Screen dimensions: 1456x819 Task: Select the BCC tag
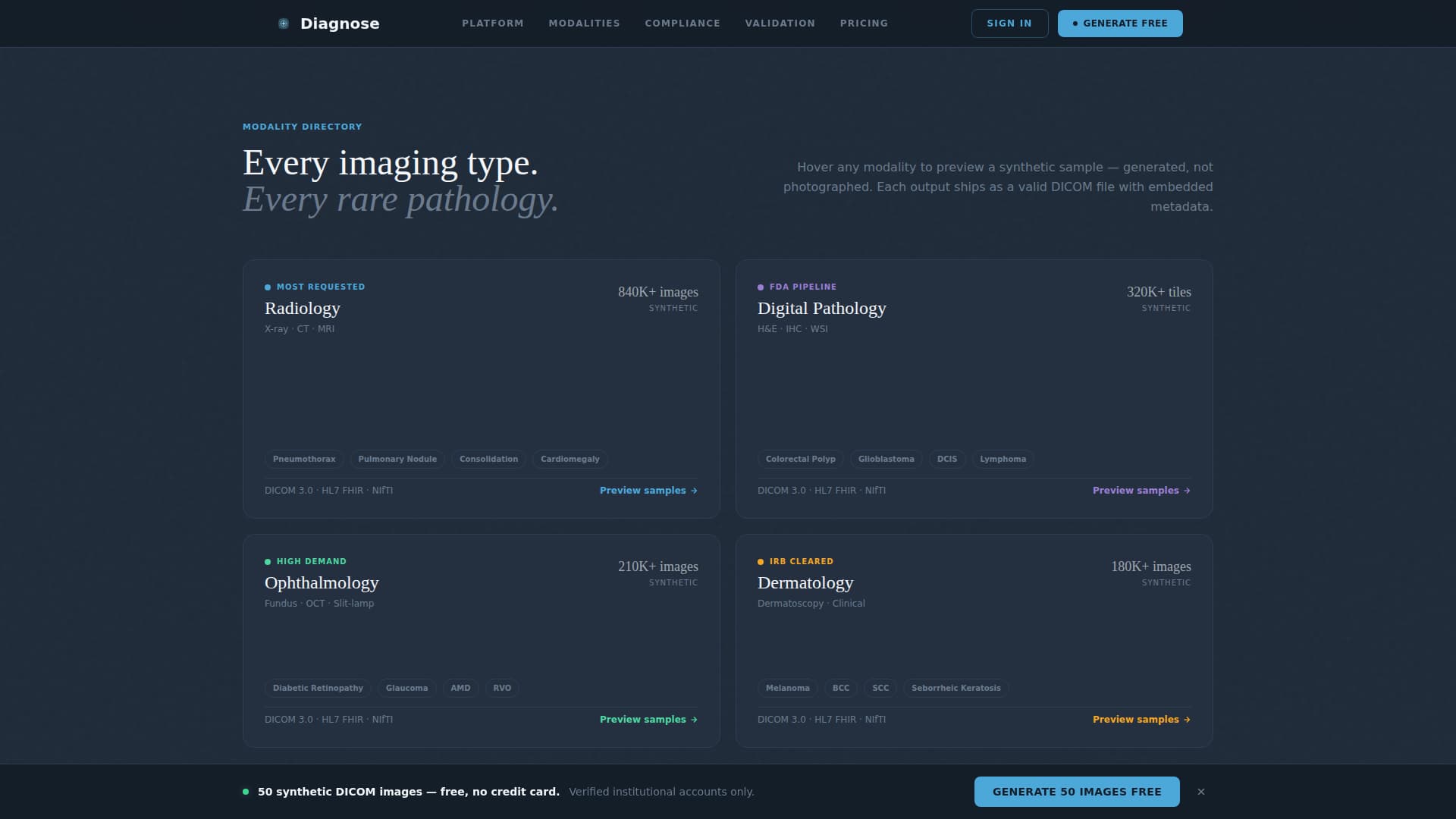click(841, 688)
